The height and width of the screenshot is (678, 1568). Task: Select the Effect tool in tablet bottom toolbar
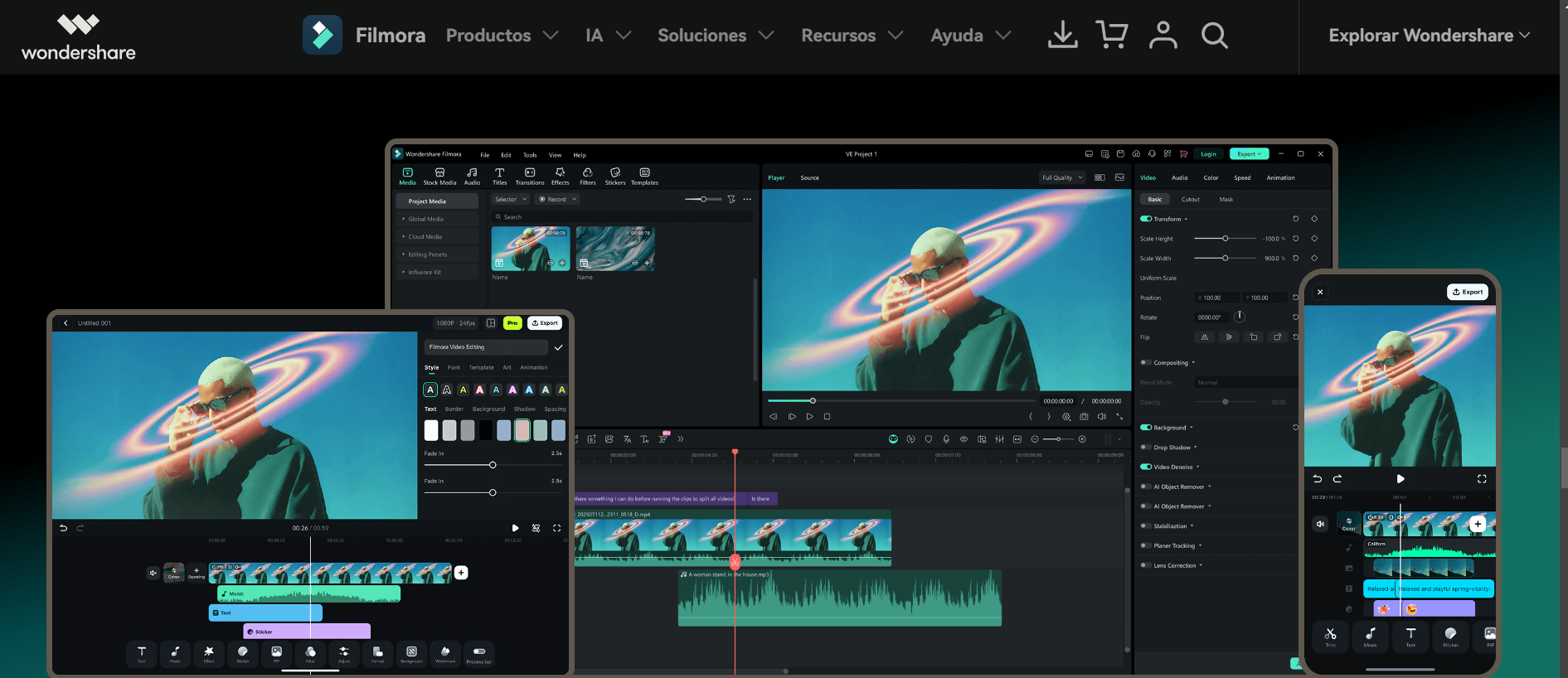tap(209, 653)
